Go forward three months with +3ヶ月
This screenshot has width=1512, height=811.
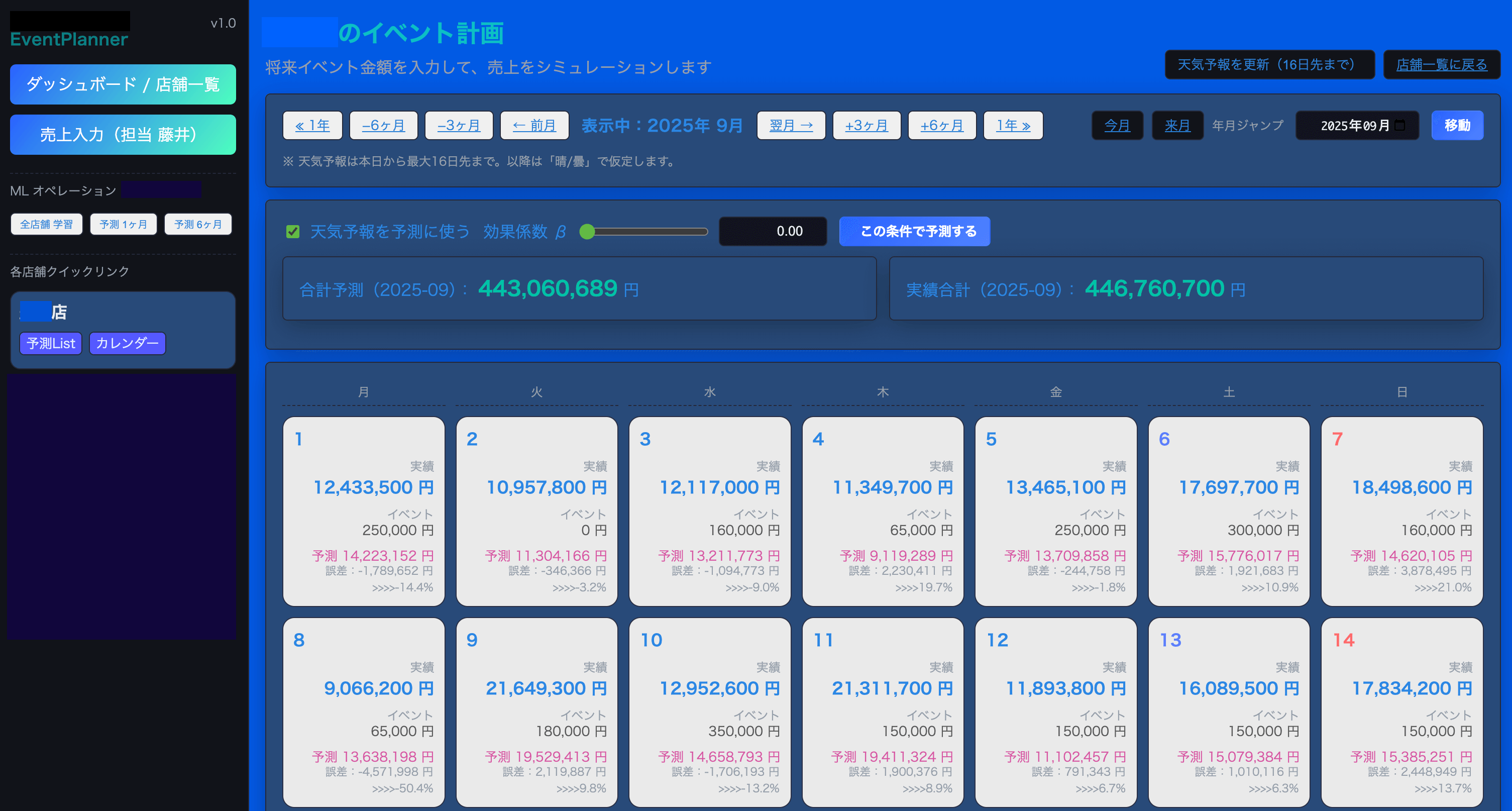(867, 125)
